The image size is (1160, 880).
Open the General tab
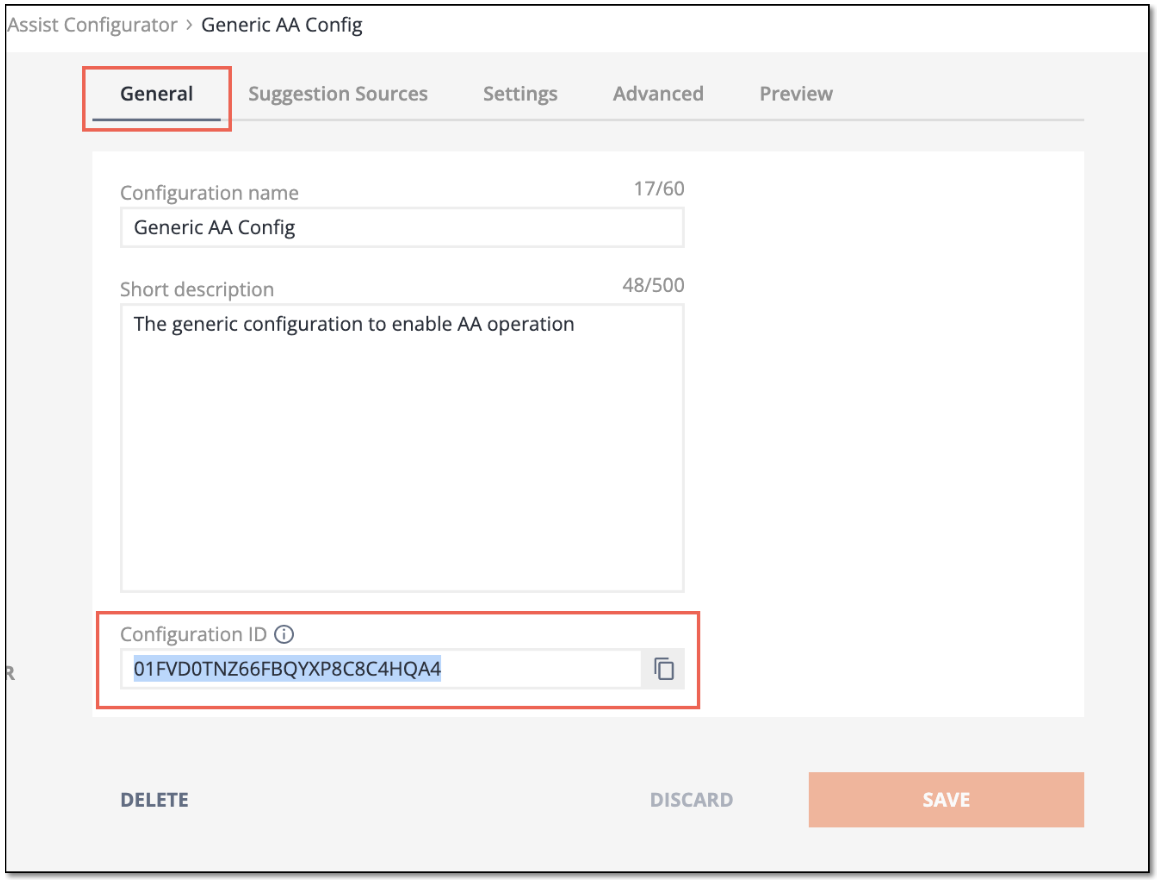click(157, 94)
